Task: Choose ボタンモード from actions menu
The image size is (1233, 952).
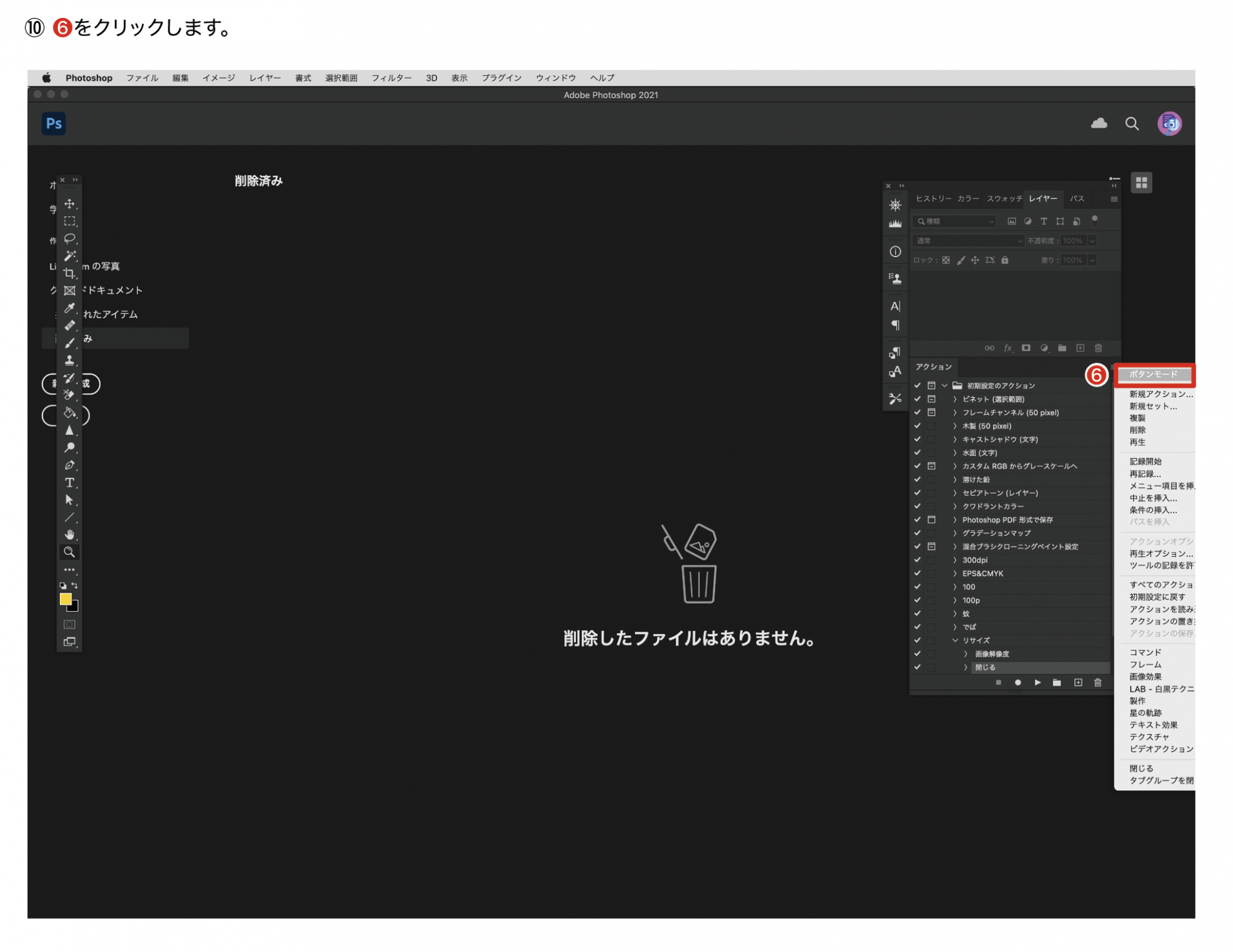Action: click(1154, 374)
